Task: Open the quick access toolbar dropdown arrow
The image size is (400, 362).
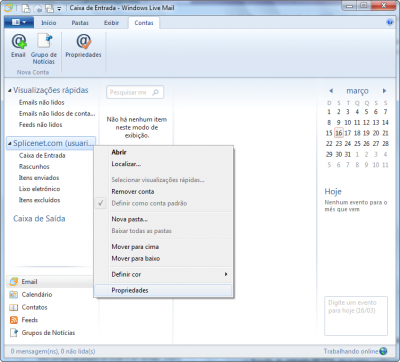Action: tap(59, 8)
